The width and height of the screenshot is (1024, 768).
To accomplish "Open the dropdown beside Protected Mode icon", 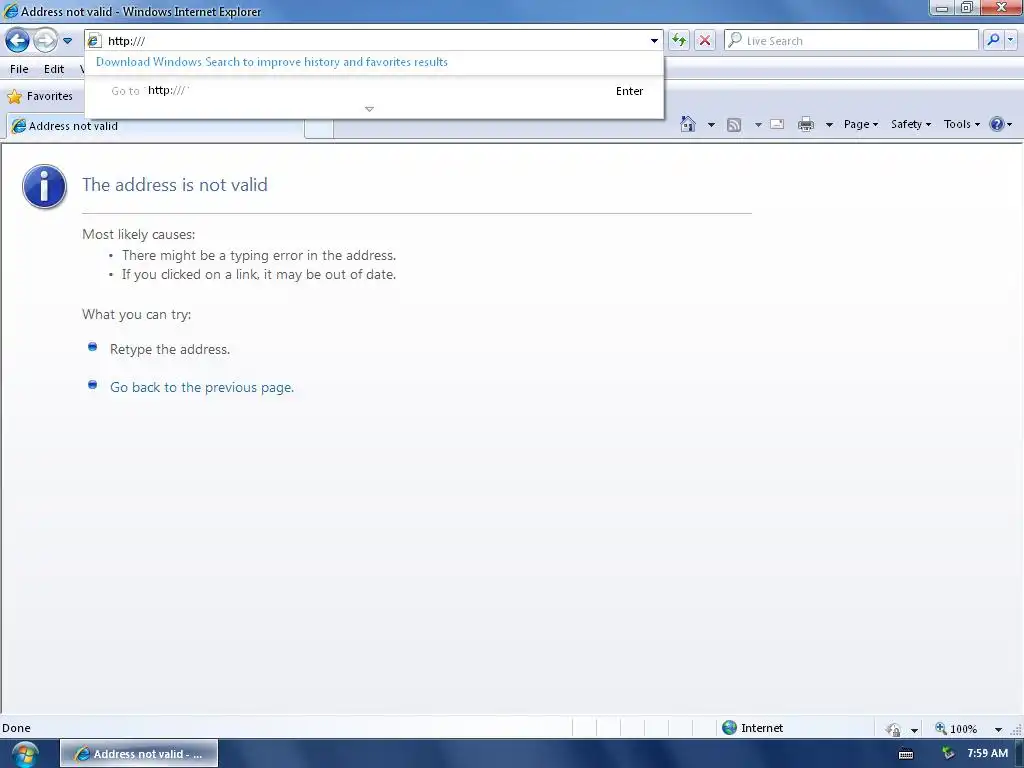I will coord(914,729).
